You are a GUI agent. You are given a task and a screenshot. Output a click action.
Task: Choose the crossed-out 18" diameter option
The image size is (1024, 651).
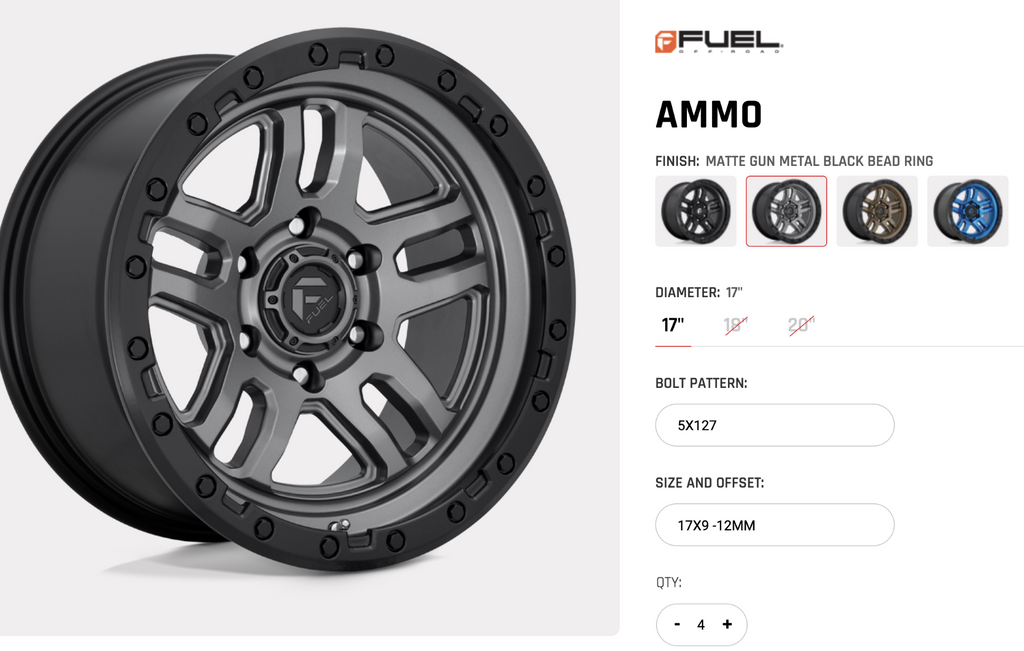coord(736,325)
